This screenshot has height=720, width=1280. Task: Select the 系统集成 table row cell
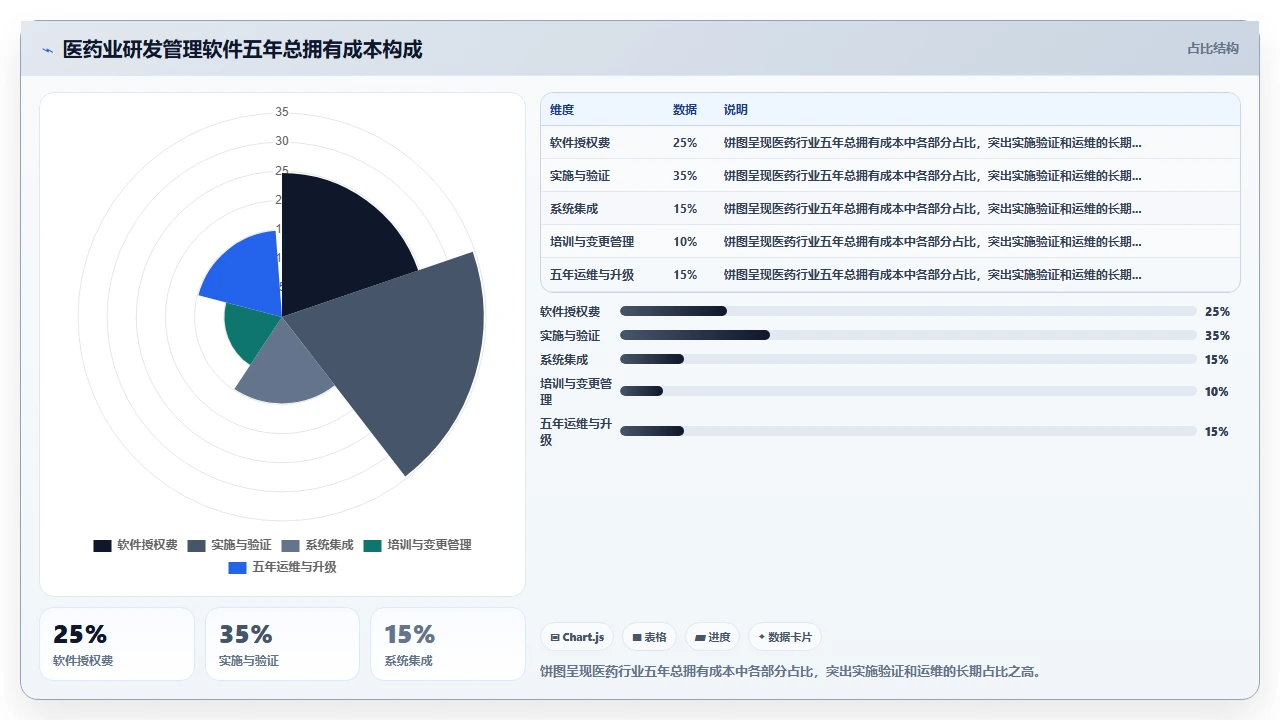click(574, 209)
